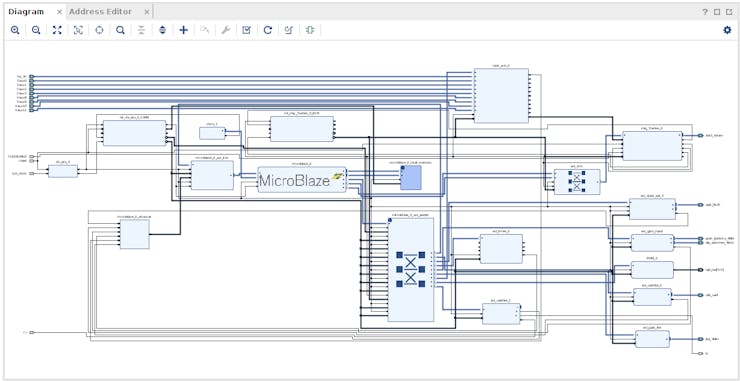Select the reset input port
The width and height of the screenshot is (740, 381).
pos(32,161)
